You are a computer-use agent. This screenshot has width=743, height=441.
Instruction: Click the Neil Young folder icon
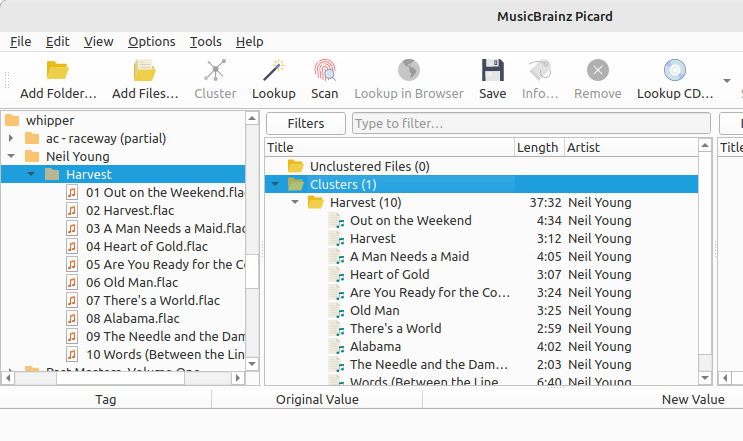coord(32,156)
